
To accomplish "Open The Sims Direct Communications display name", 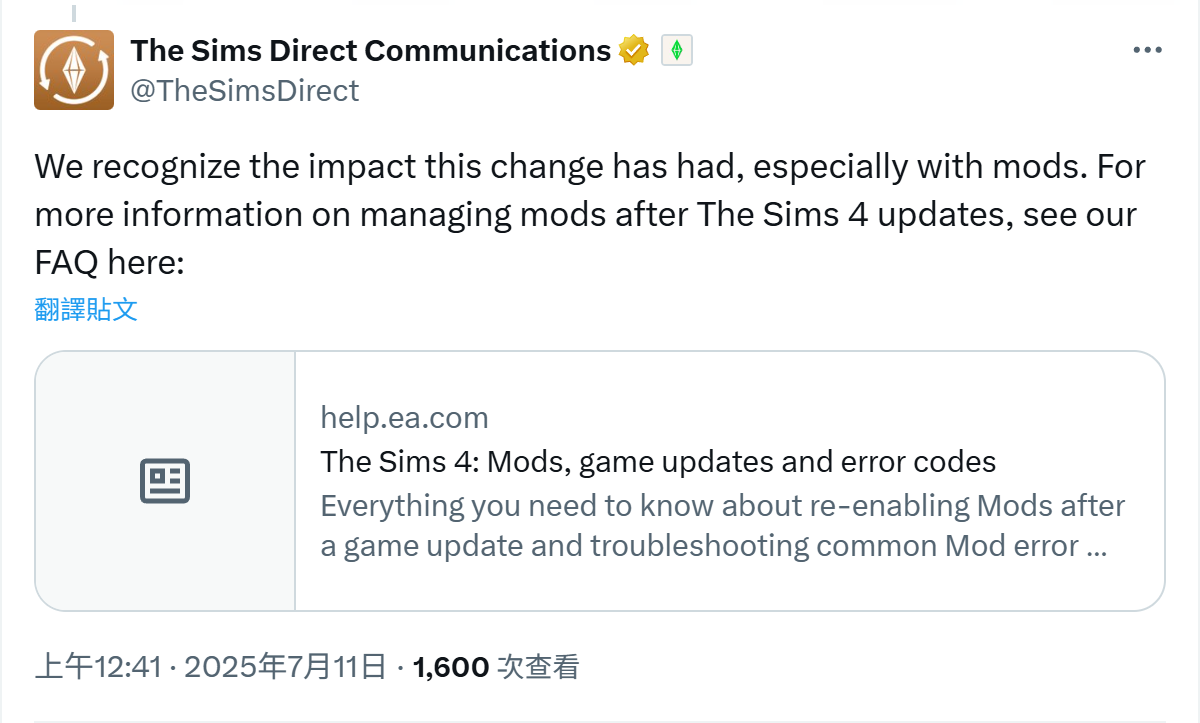I will [371, 50].
